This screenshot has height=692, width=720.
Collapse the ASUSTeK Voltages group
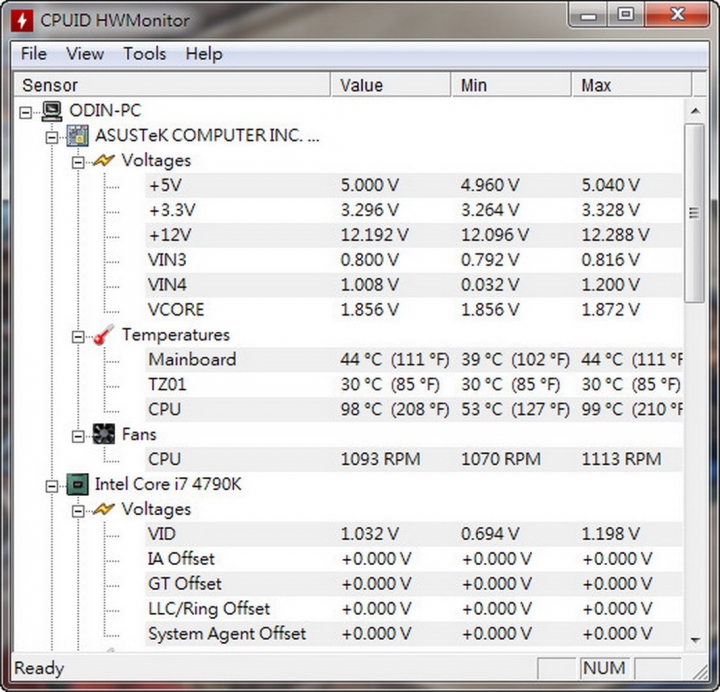pyautogui.click(x=78, y=162)
